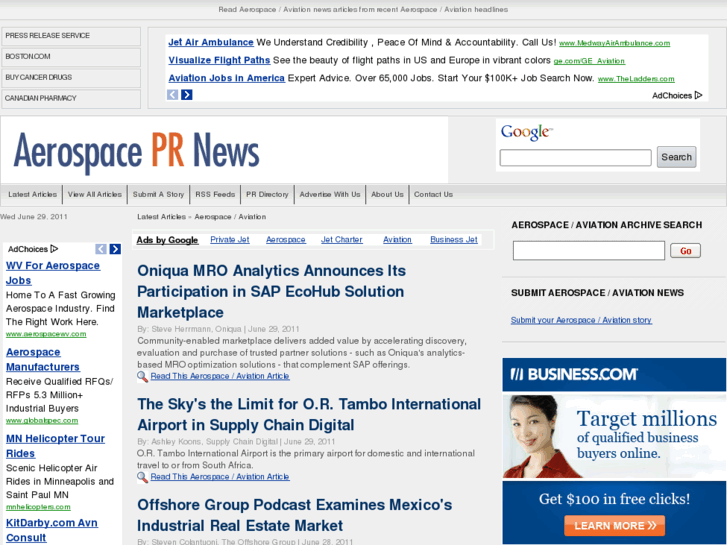Viewport: 727px width, 545px height.
Task: Click Read This Article link under O.R. Tambo story
Action: (220, 477)
